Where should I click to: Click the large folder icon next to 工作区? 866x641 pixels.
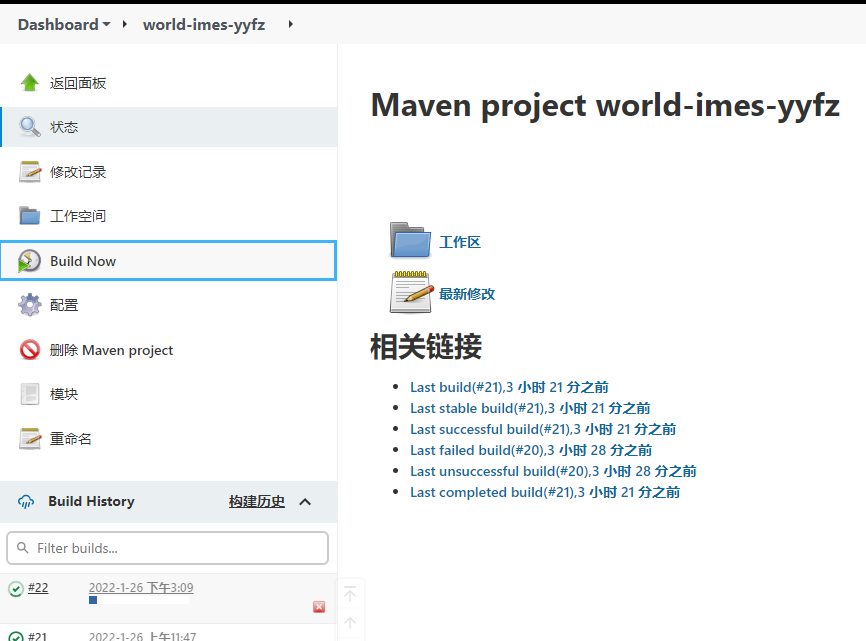pos(410,240)
